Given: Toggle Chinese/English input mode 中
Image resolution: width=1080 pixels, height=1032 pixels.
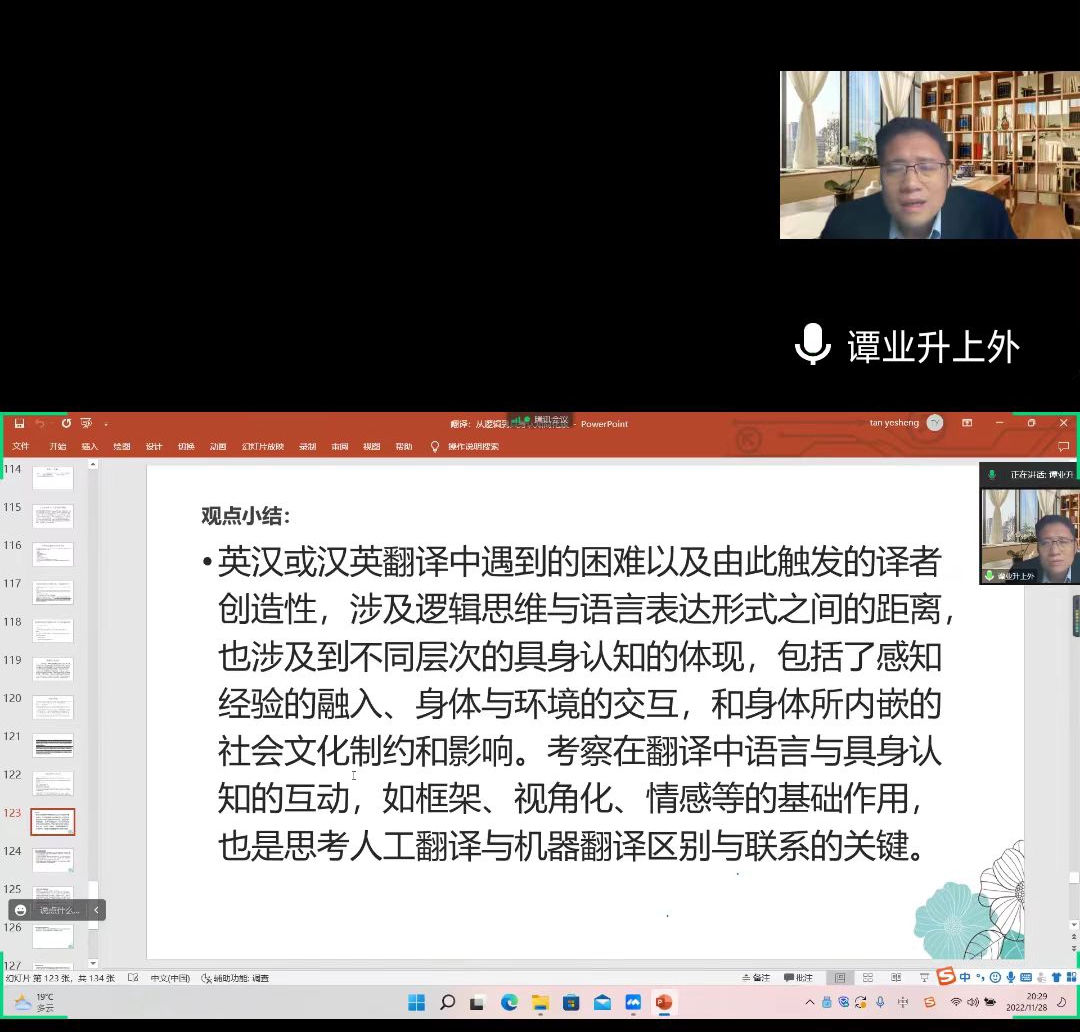Looking at the screenshot, I should pos(965,977).
